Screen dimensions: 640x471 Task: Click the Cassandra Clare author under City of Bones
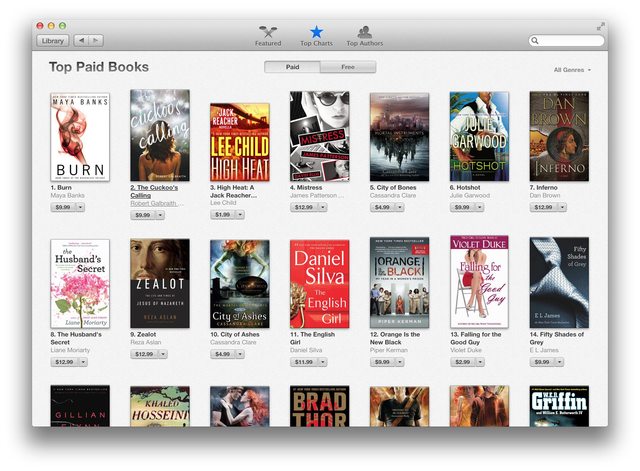[x=393, y=196]
